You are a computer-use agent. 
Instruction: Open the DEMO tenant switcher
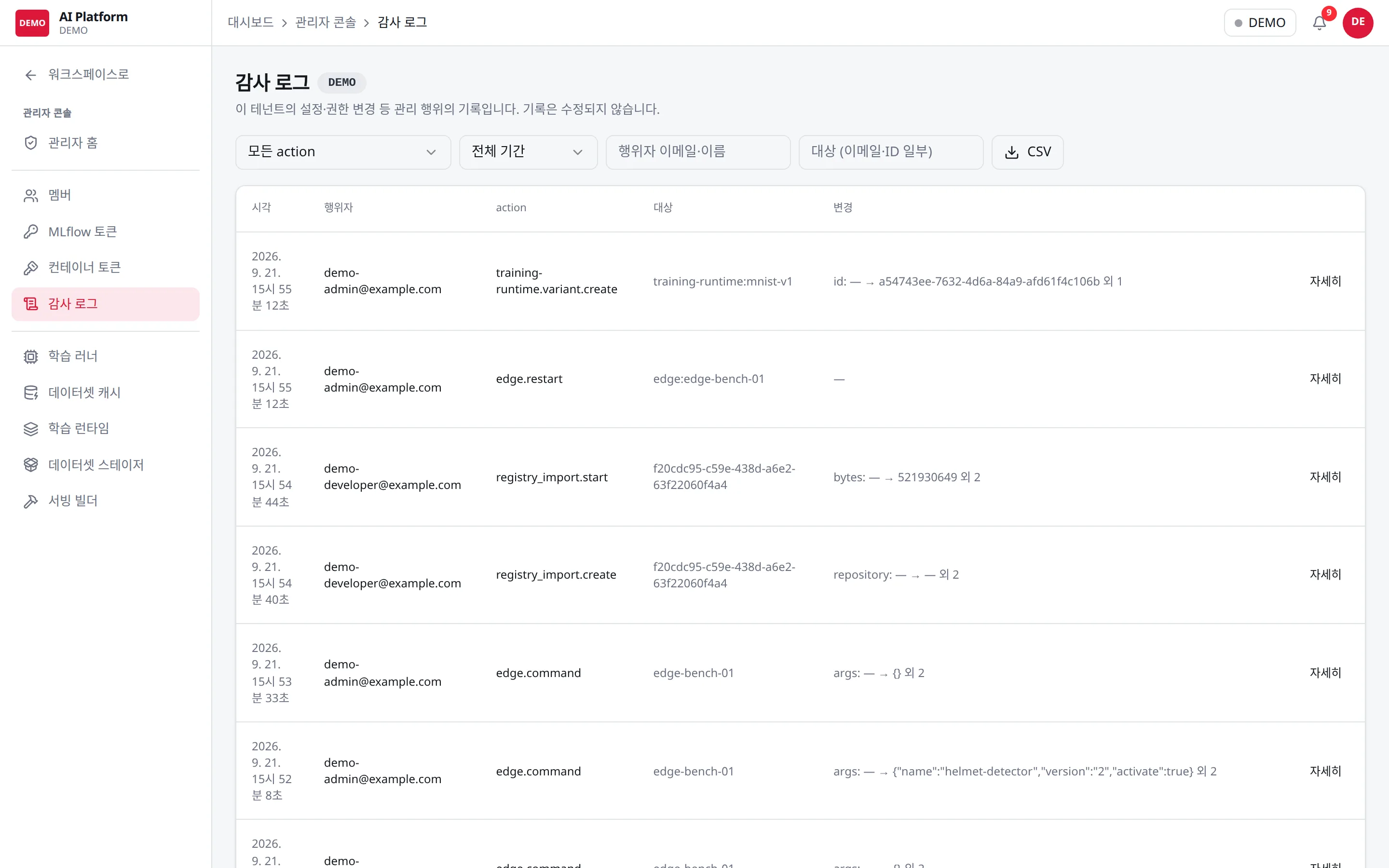click(1260, 23)
